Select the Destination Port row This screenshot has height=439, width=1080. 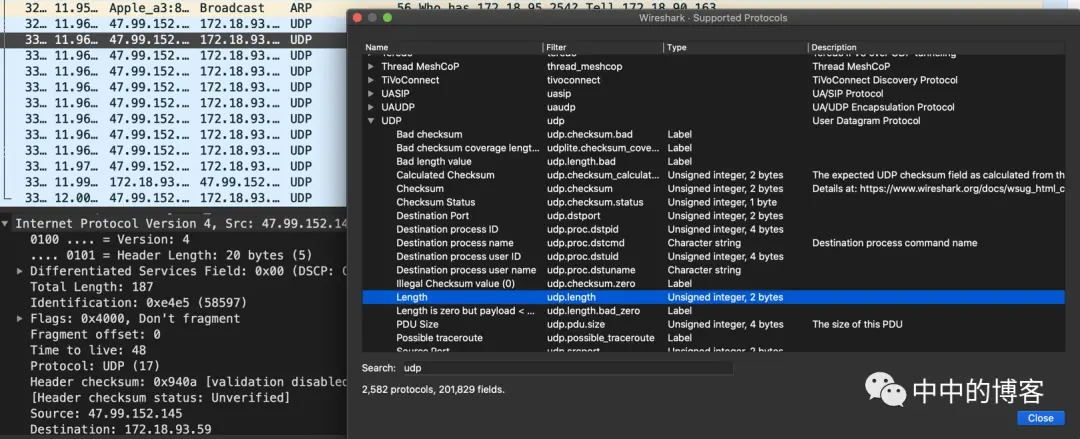tap(714, 216)
